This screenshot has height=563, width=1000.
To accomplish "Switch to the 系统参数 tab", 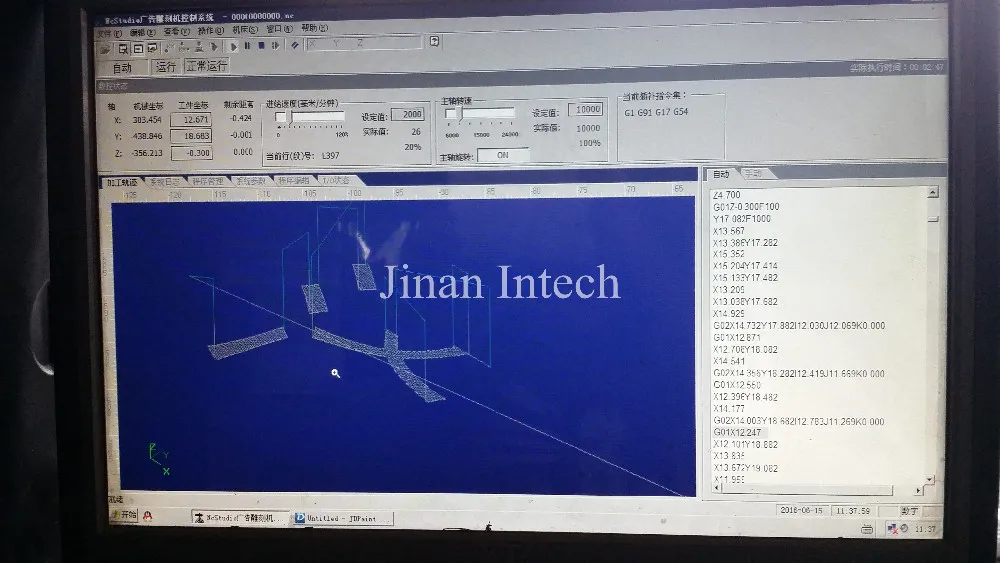I will pos(250,181).
